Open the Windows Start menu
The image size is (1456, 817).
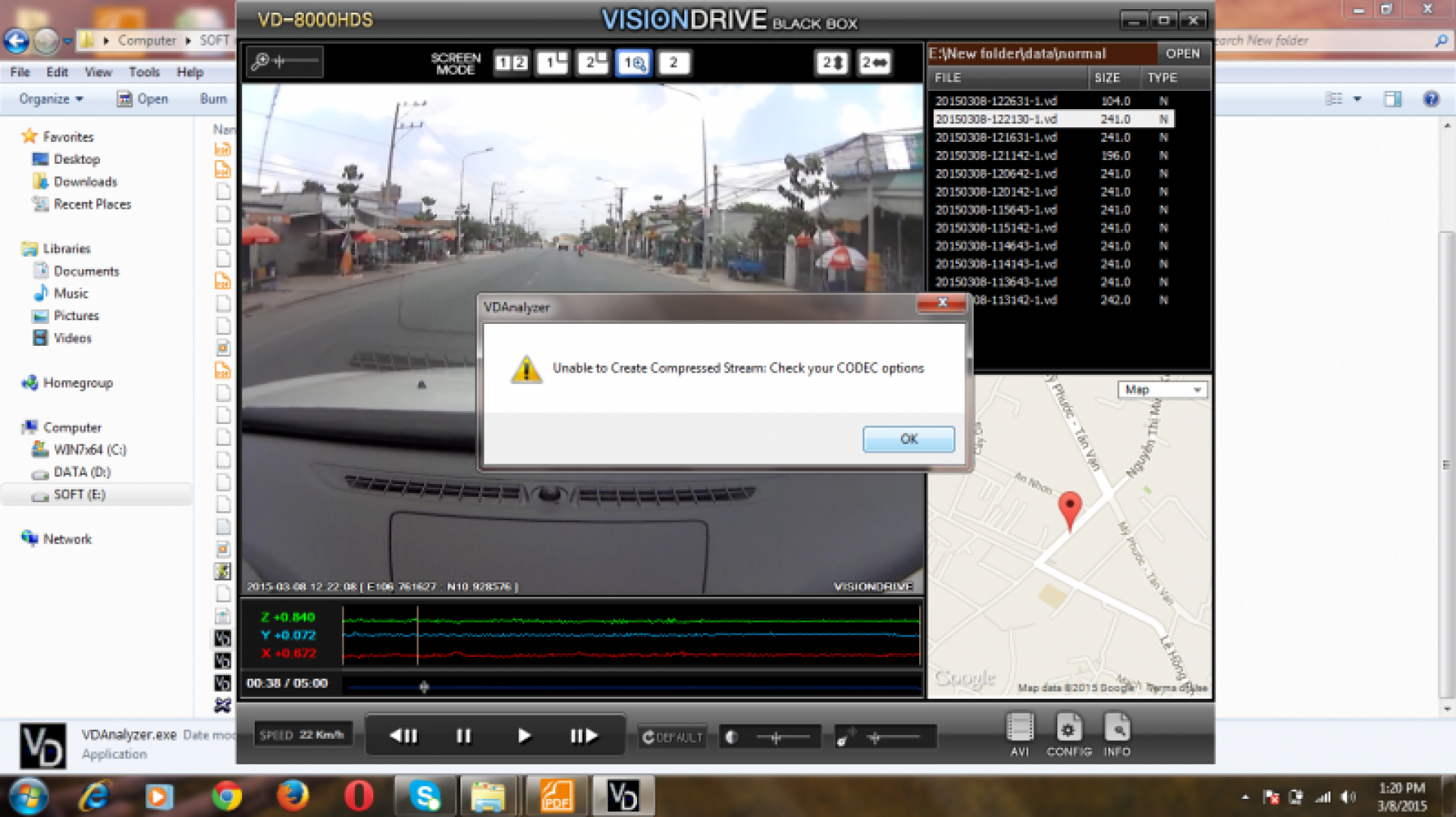29,797
